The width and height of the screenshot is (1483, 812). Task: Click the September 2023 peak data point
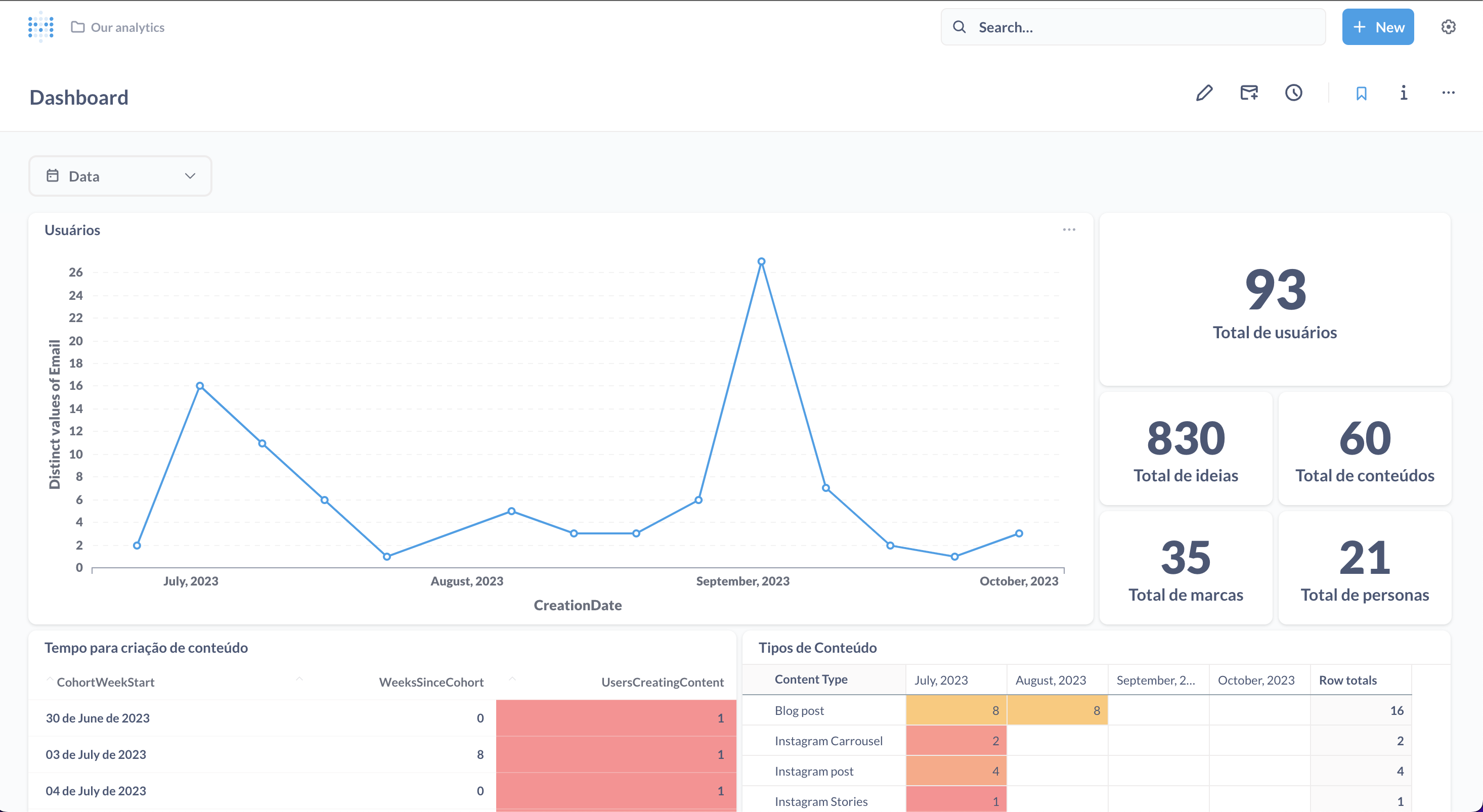(x=761, y=262)
